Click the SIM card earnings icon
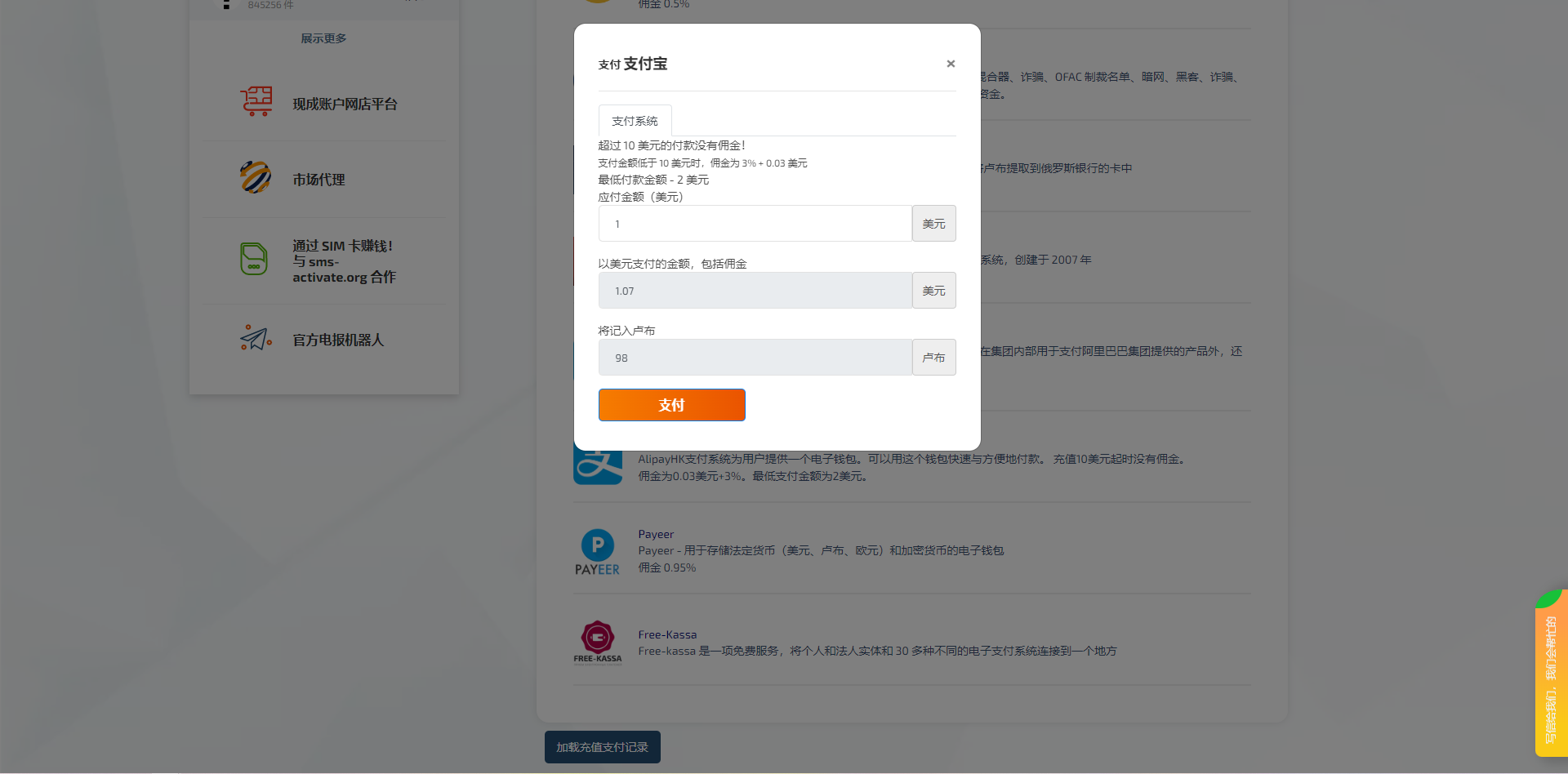1568x774 pixels. (254, 259)
